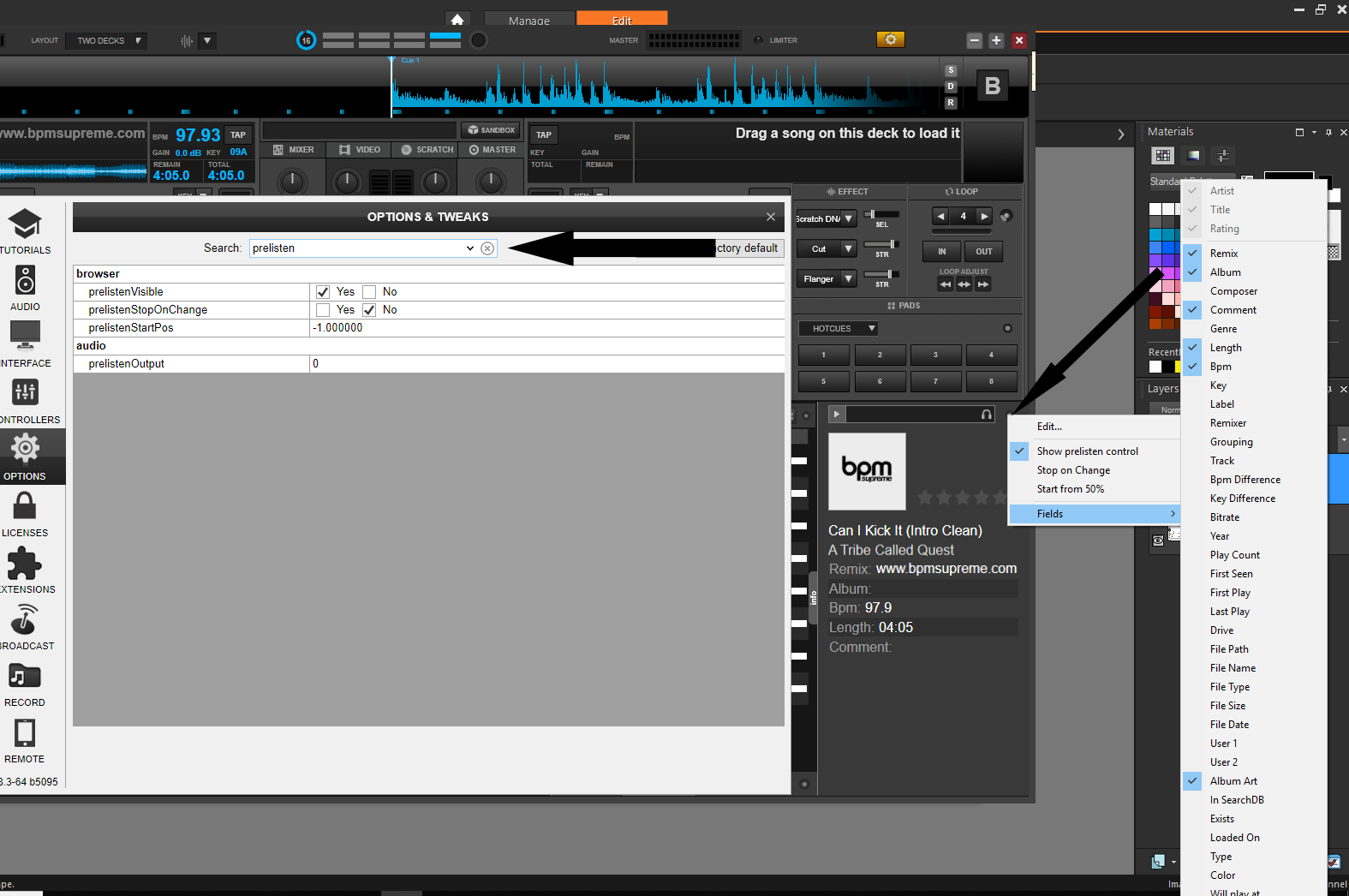Click loop double right arrow
This screenshot has height=896, width=1349.
[985, 216]
